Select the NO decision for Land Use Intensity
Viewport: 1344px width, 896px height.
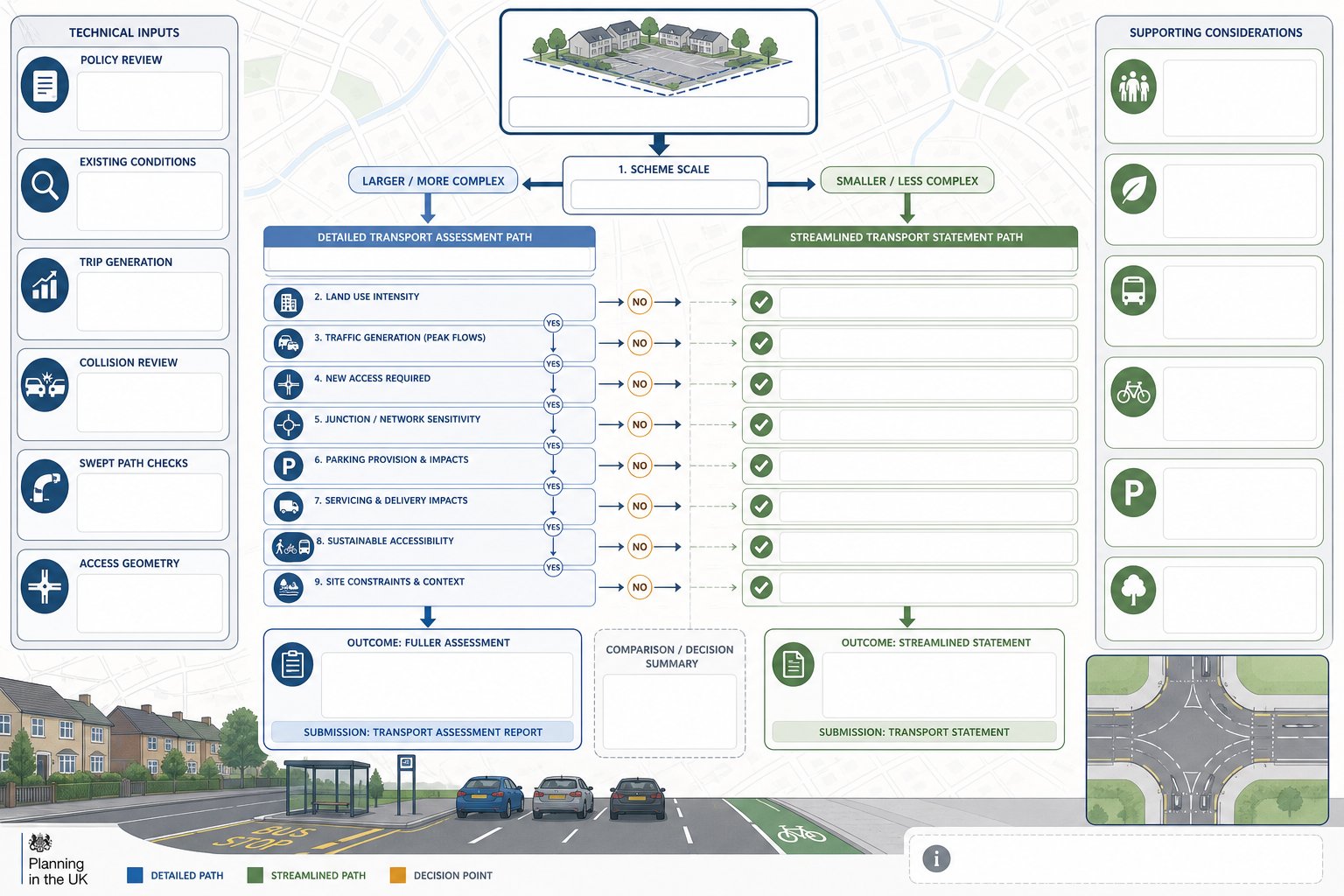640,303
